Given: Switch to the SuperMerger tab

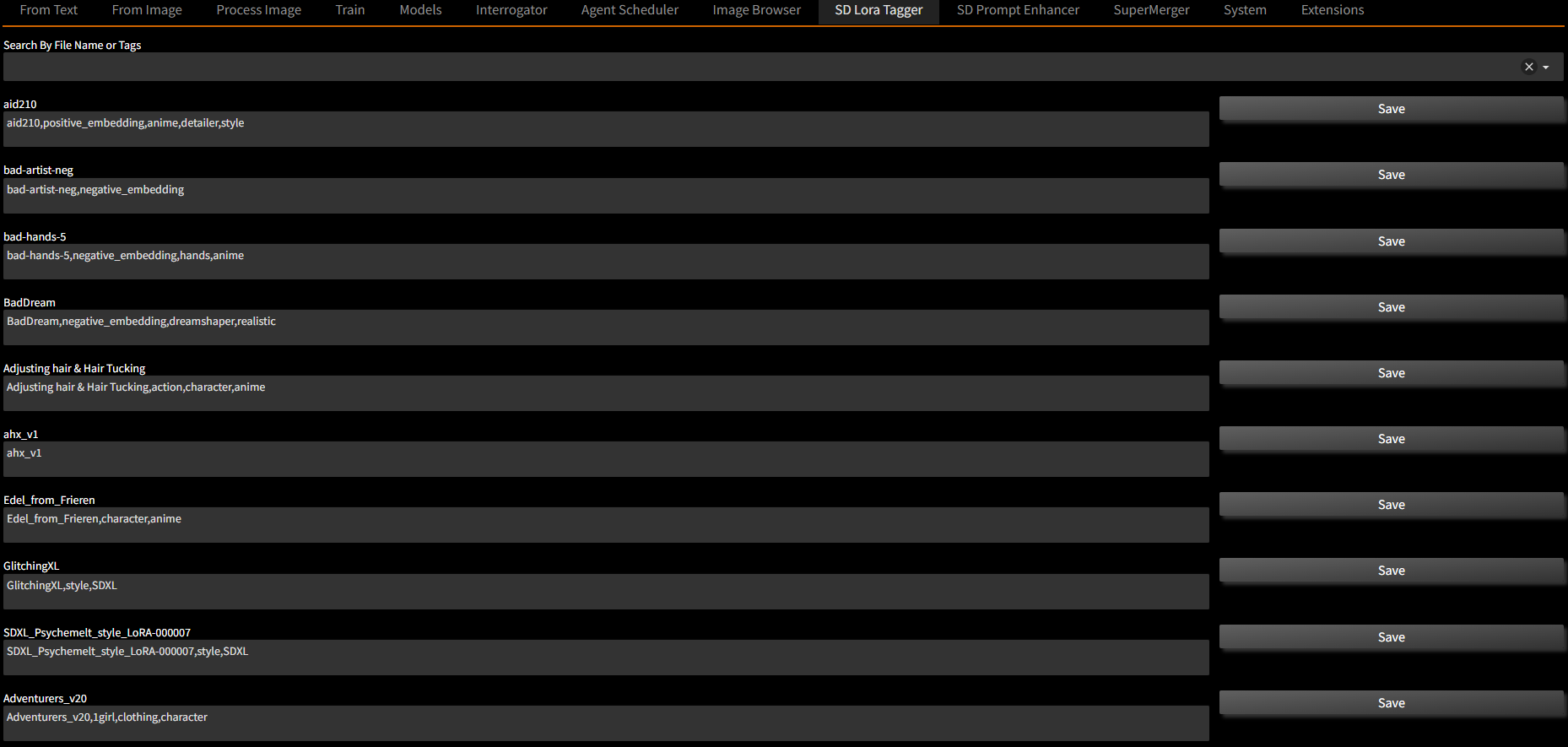Looking at the screenshot, I should pos(1151,10).
